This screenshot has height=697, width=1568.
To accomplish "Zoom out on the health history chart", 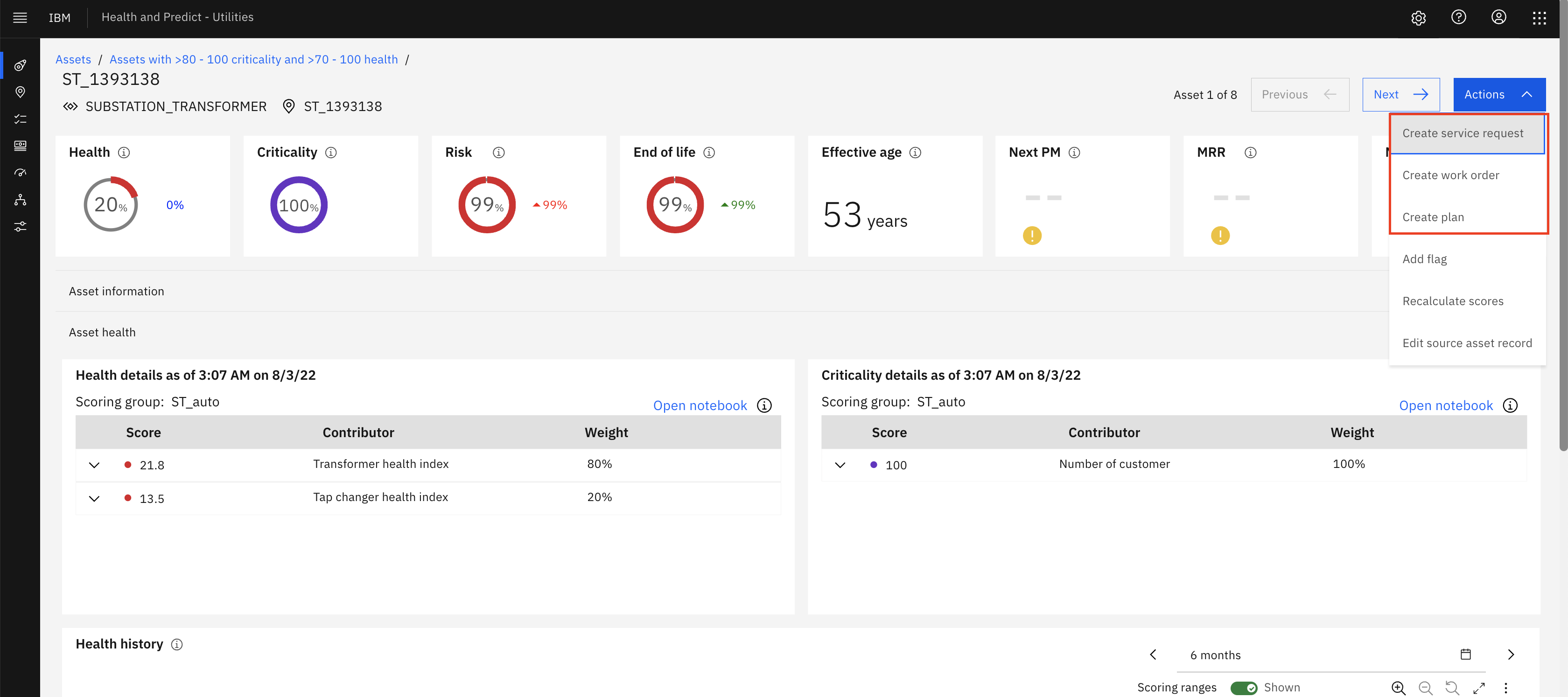I will pos(1425,688).
